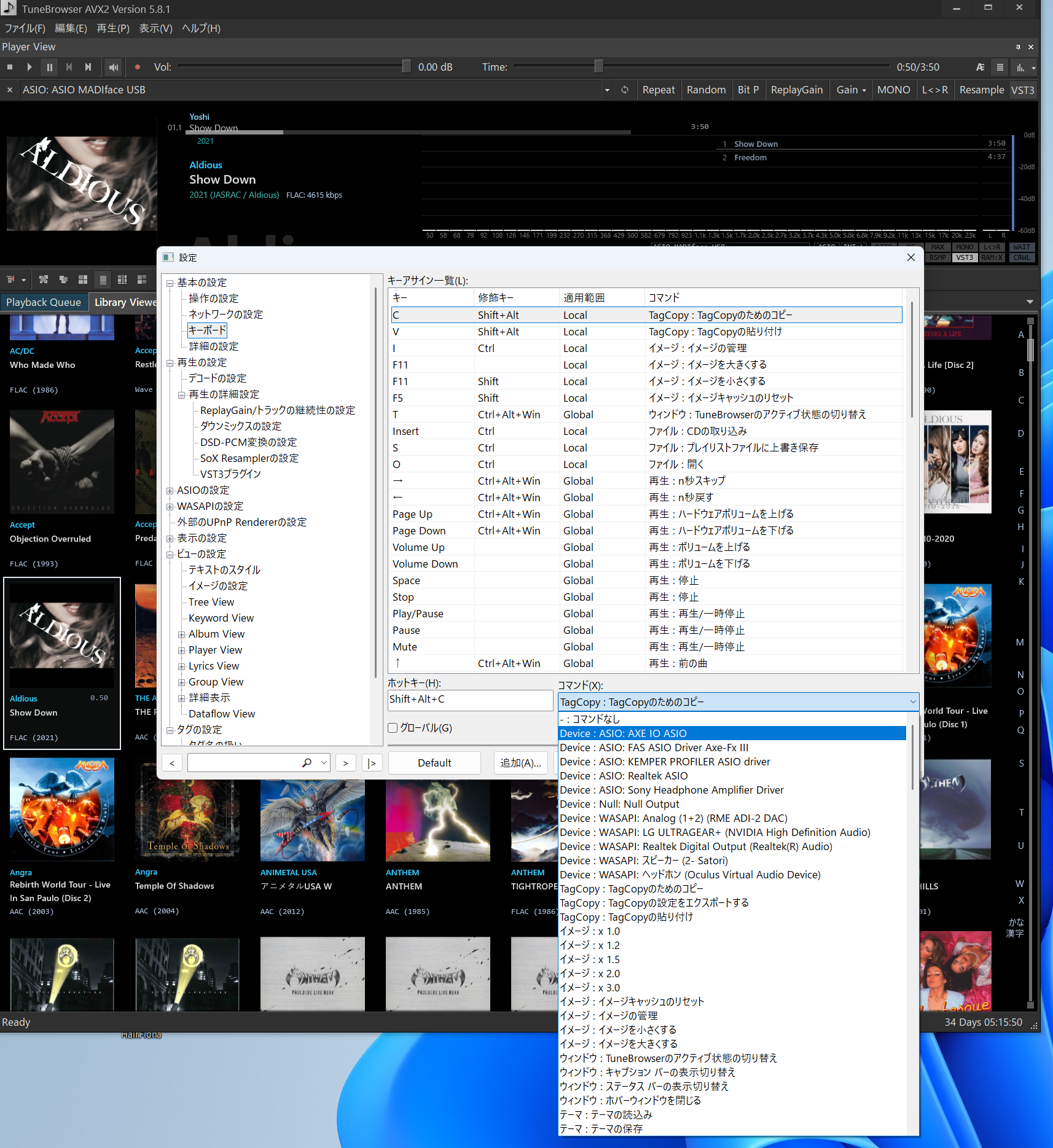1053x1148 pixels.
Task: Click the 追加(A)... button
Action: (x=520, y=763)
